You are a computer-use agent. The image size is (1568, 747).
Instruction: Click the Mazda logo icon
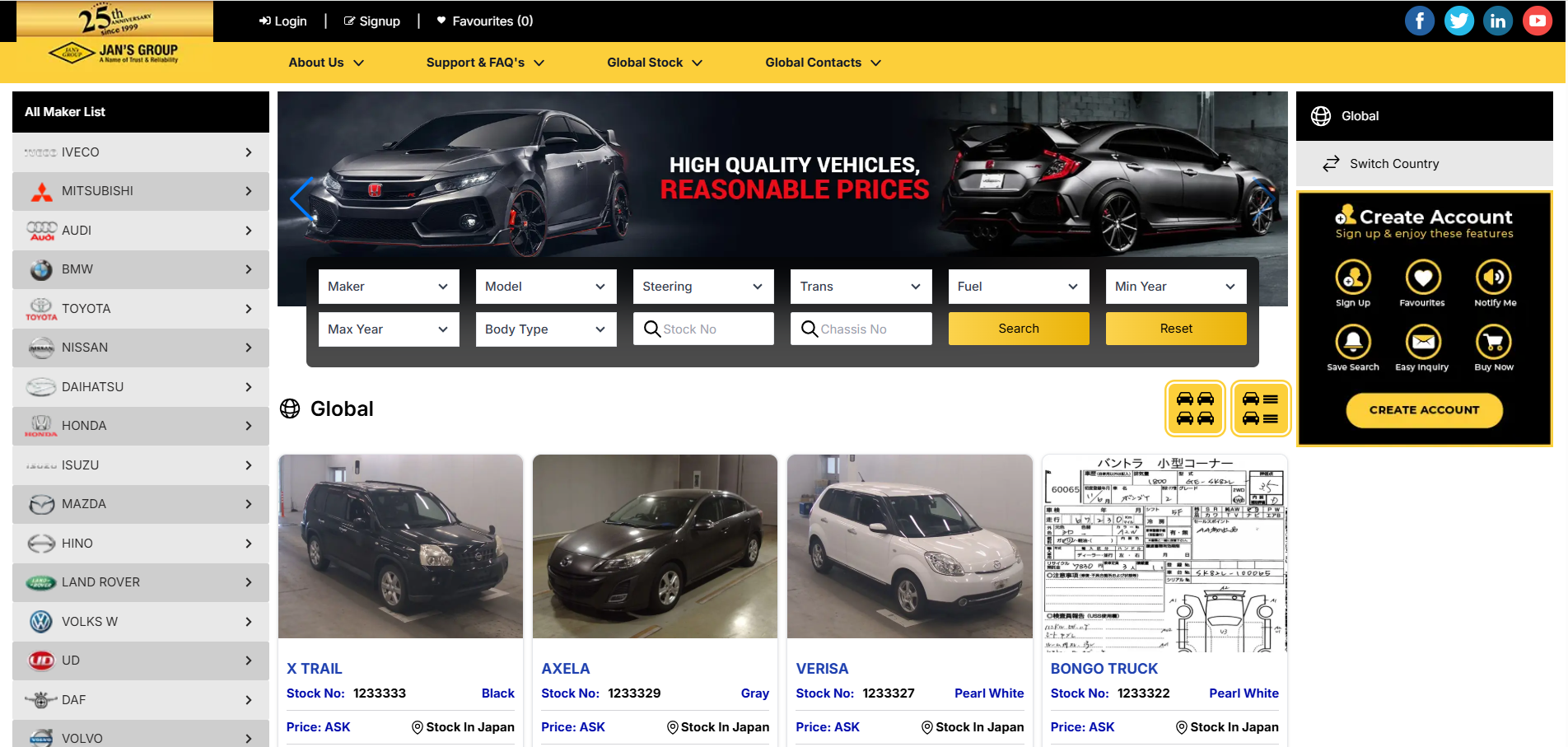(41, 504)
